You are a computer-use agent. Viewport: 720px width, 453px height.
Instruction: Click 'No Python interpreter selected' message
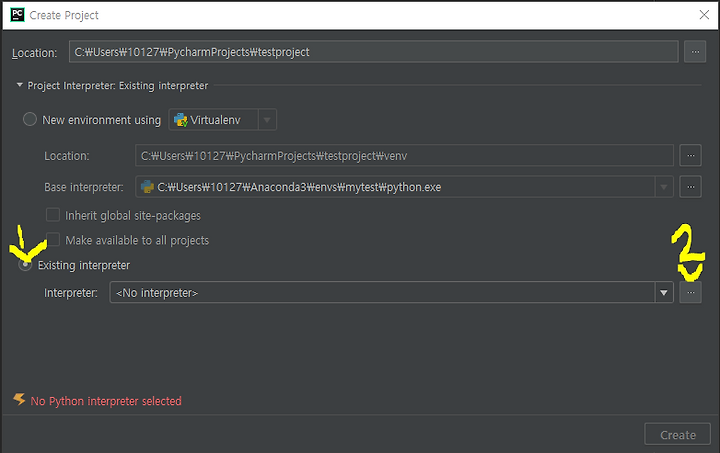(x=106, y=401)
